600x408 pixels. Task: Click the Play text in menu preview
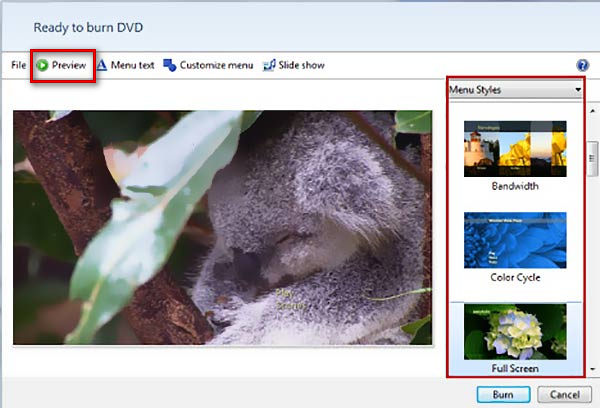[x=284, y=294]
